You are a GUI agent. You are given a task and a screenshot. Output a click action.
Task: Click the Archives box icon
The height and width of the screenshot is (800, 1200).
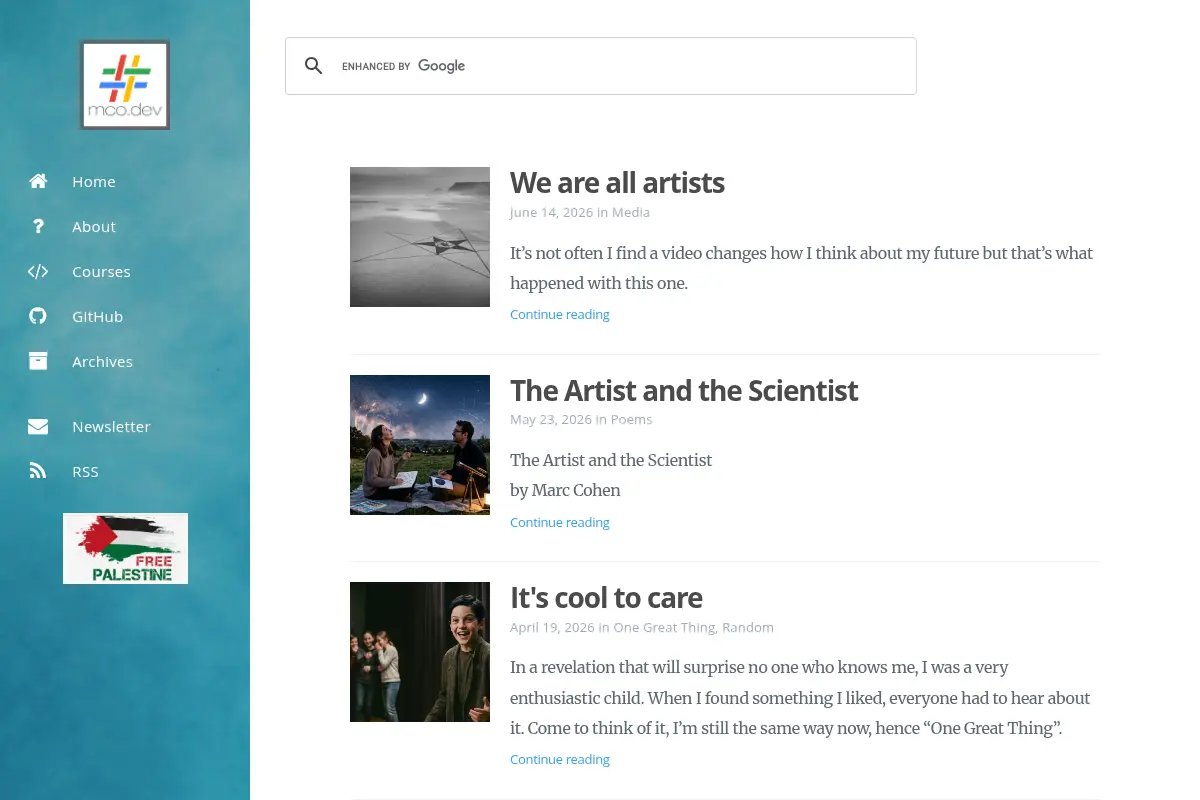38,361
